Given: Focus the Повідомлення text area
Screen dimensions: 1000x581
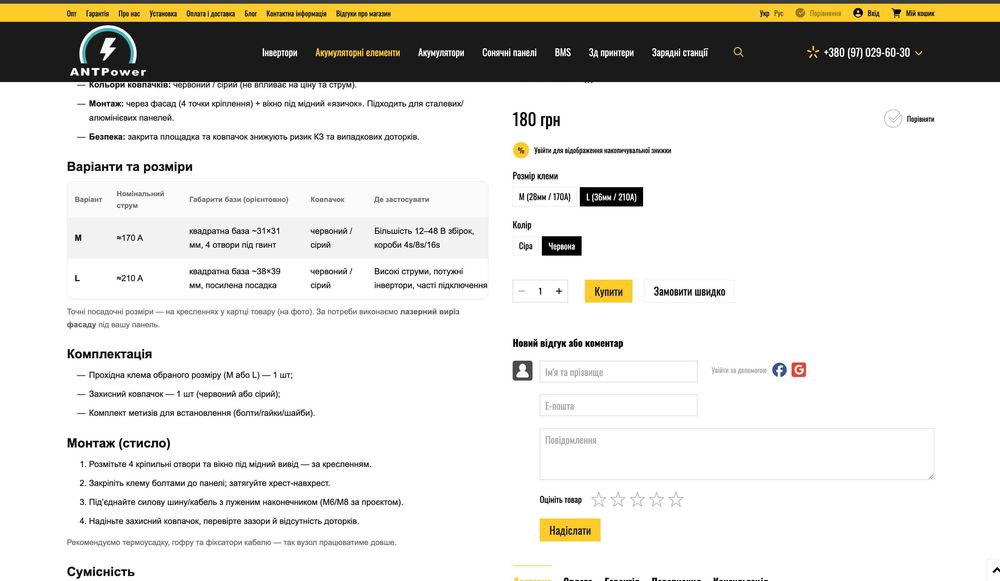Looking at the screenshot, I should 737,453.
